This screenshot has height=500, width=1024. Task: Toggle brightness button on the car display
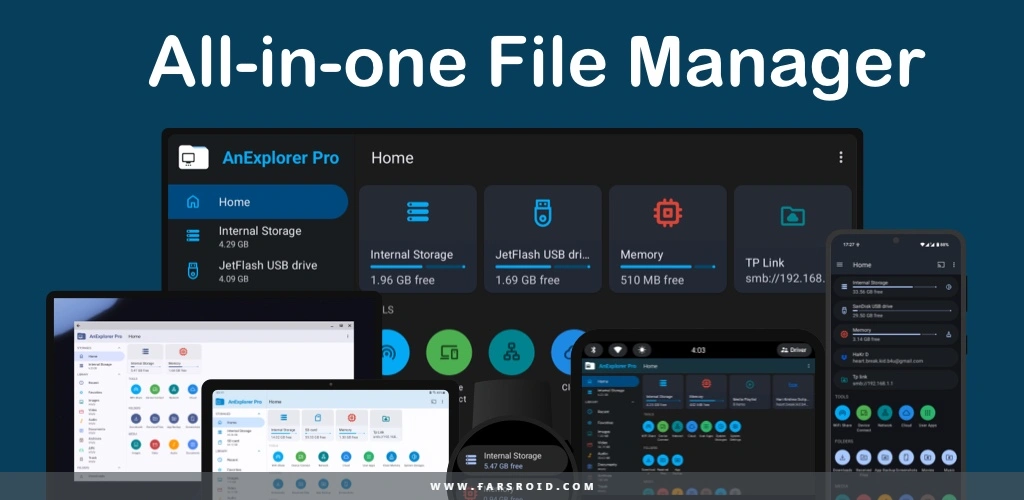642,350
